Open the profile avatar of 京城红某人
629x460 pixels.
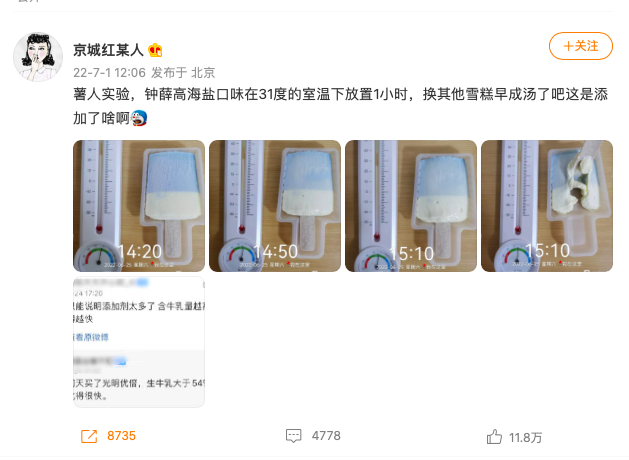tap(38, 57)
